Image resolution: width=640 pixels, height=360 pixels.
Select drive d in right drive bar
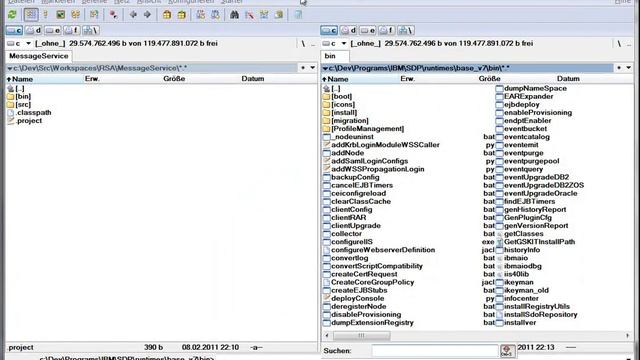click(x=348, y=30)
